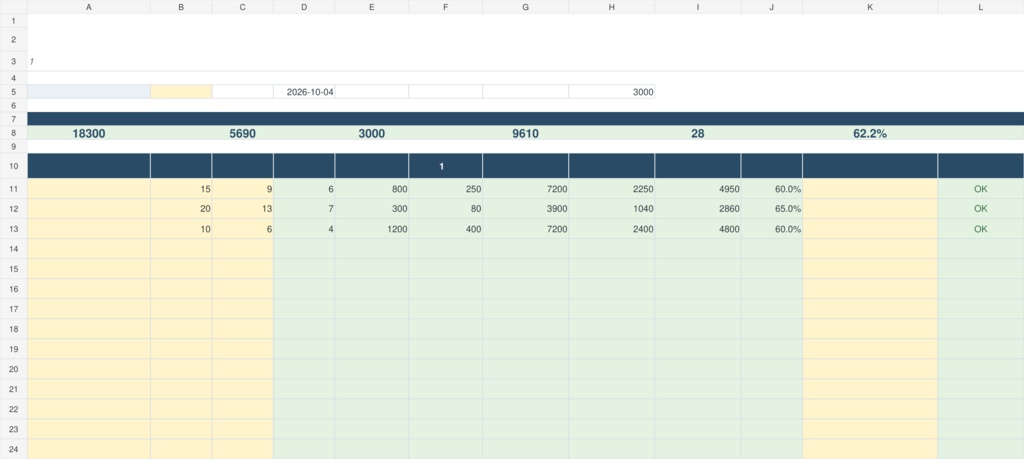Select row 11 header

[14, 189]
